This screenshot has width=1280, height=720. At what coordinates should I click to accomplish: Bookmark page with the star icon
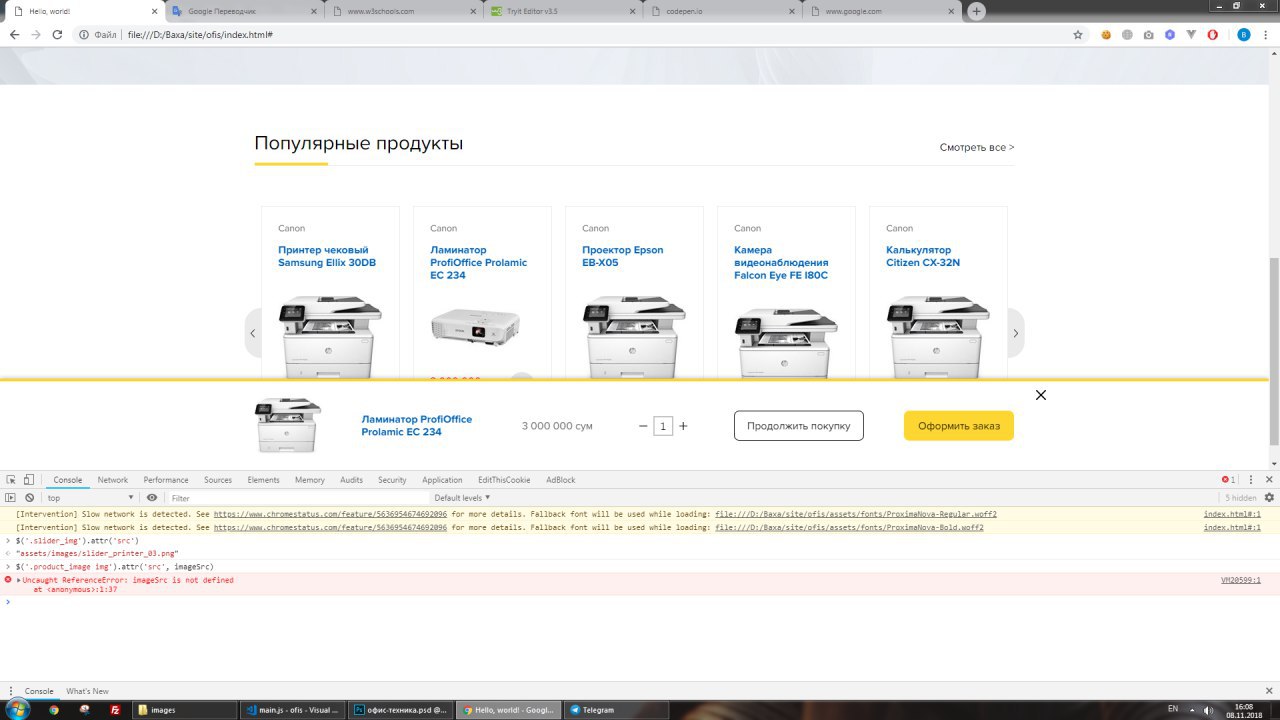click(x=1078, y=34)
